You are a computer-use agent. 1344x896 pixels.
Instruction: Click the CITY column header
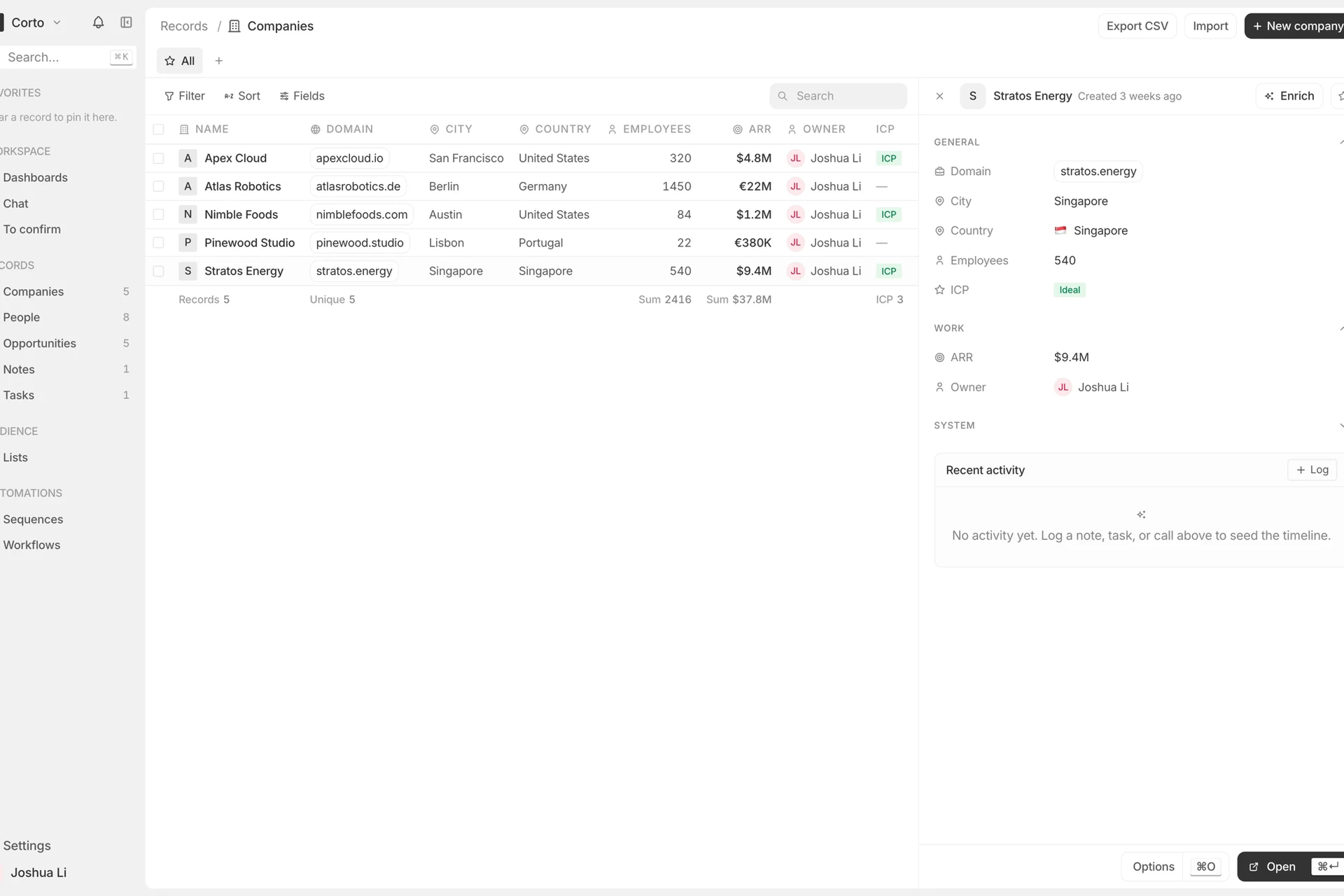[x=451, y=129]
